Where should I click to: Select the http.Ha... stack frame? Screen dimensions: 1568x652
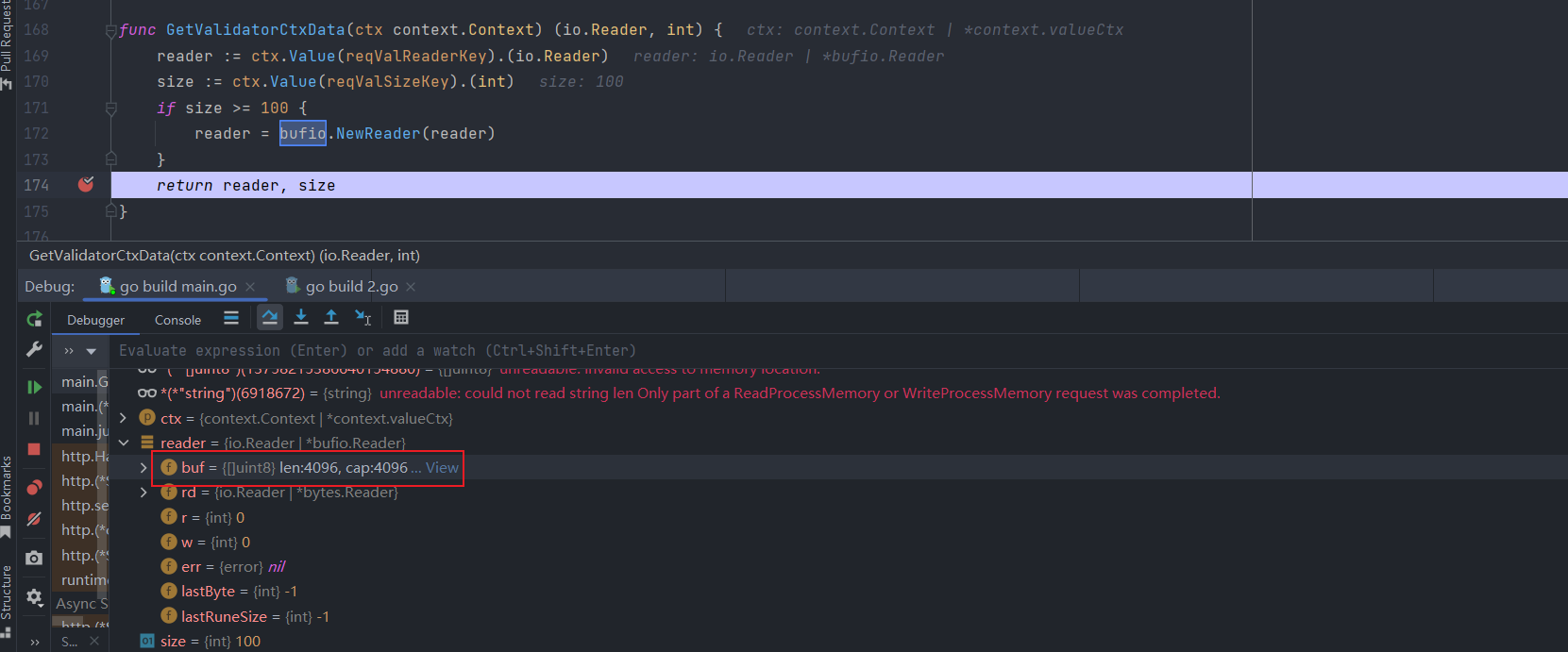click(81, 456)
